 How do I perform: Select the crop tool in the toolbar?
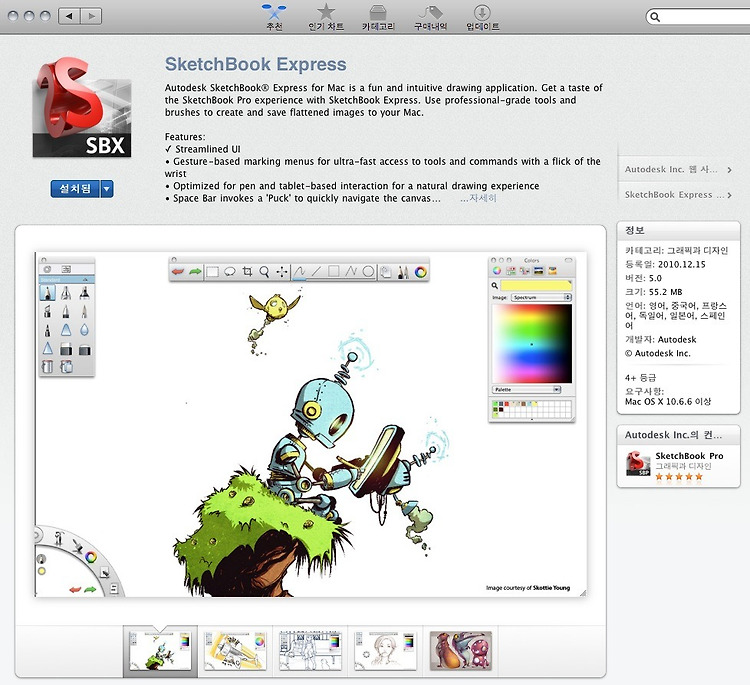coord(247,272)
